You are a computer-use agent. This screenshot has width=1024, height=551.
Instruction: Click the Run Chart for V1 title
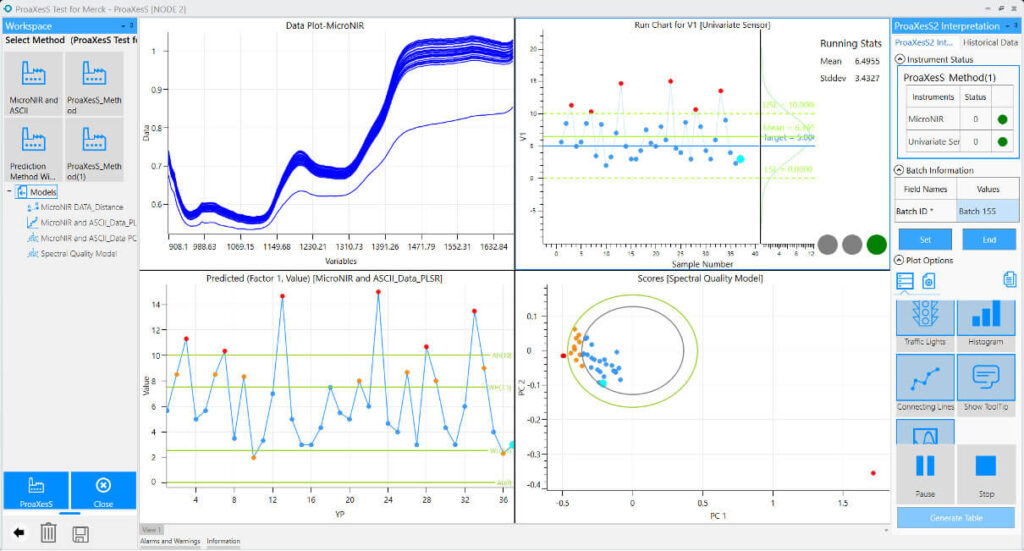click(x=702, y=25)
